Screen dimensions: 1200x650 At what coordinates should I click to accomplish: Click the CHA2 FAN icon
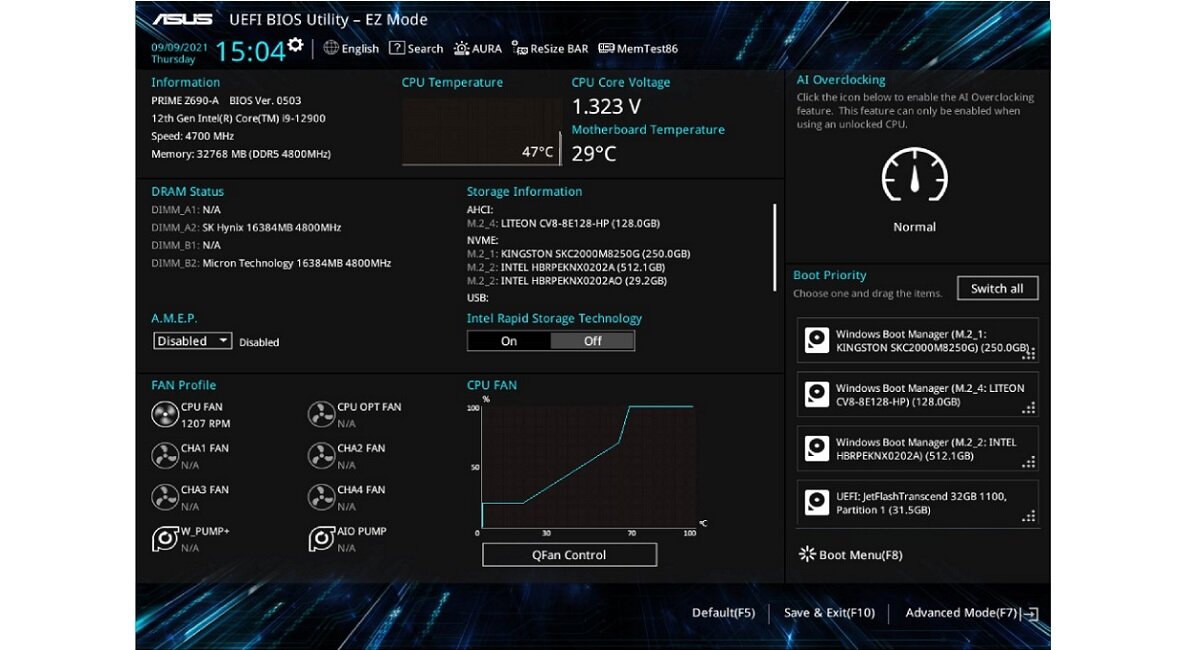(x=322, y=455)
